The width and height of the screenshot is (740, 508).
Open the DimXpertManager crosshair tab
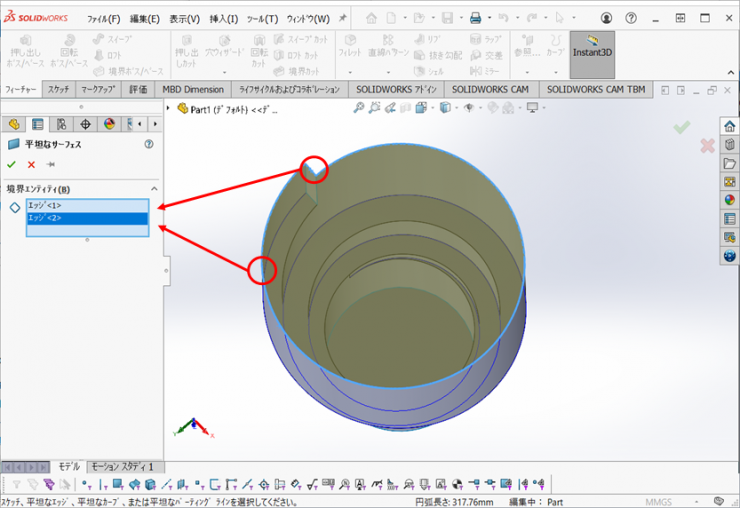(85, 124)
